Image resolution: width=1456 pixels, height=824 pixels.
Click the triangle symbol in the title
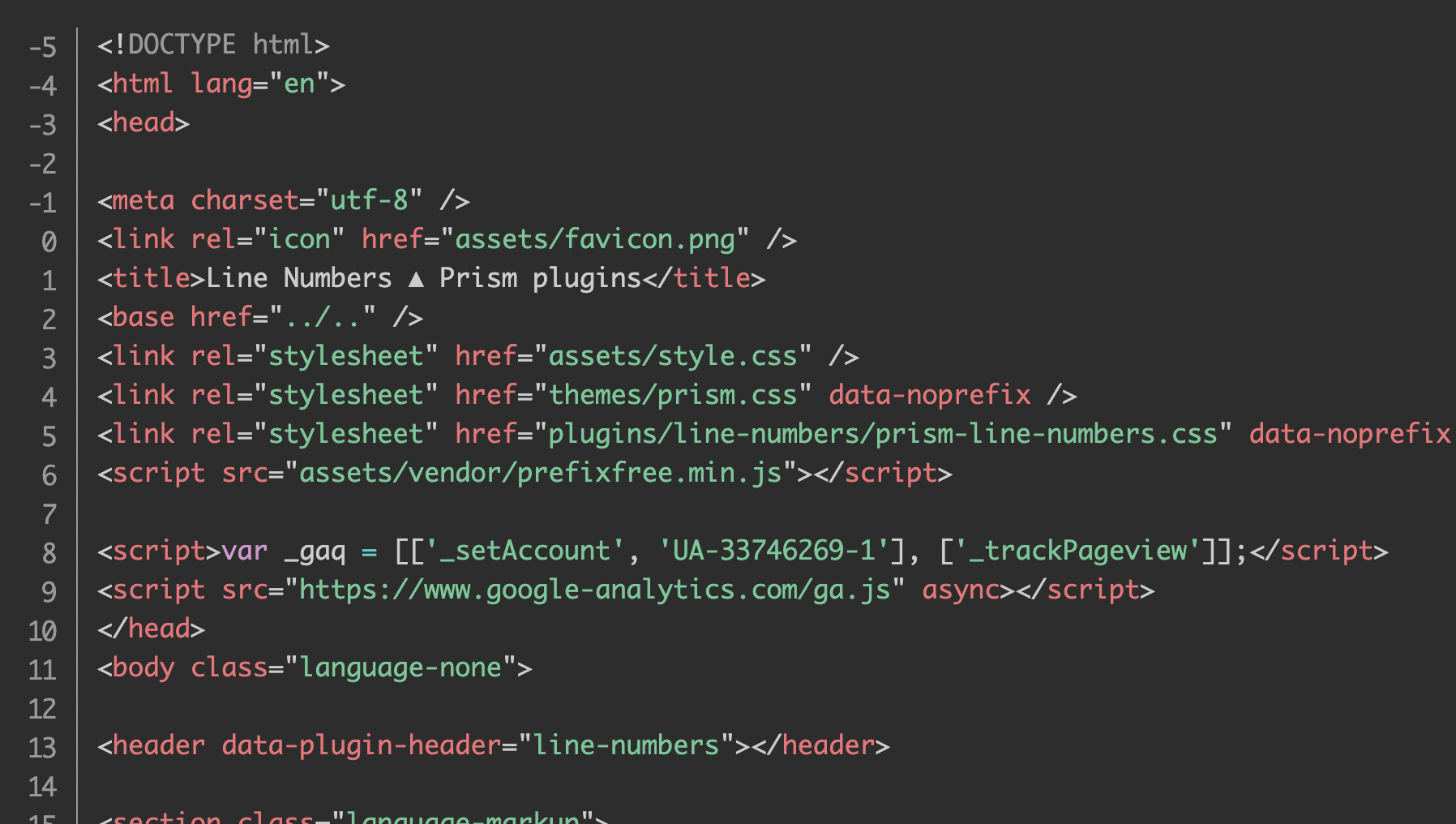tap(416, 280)
